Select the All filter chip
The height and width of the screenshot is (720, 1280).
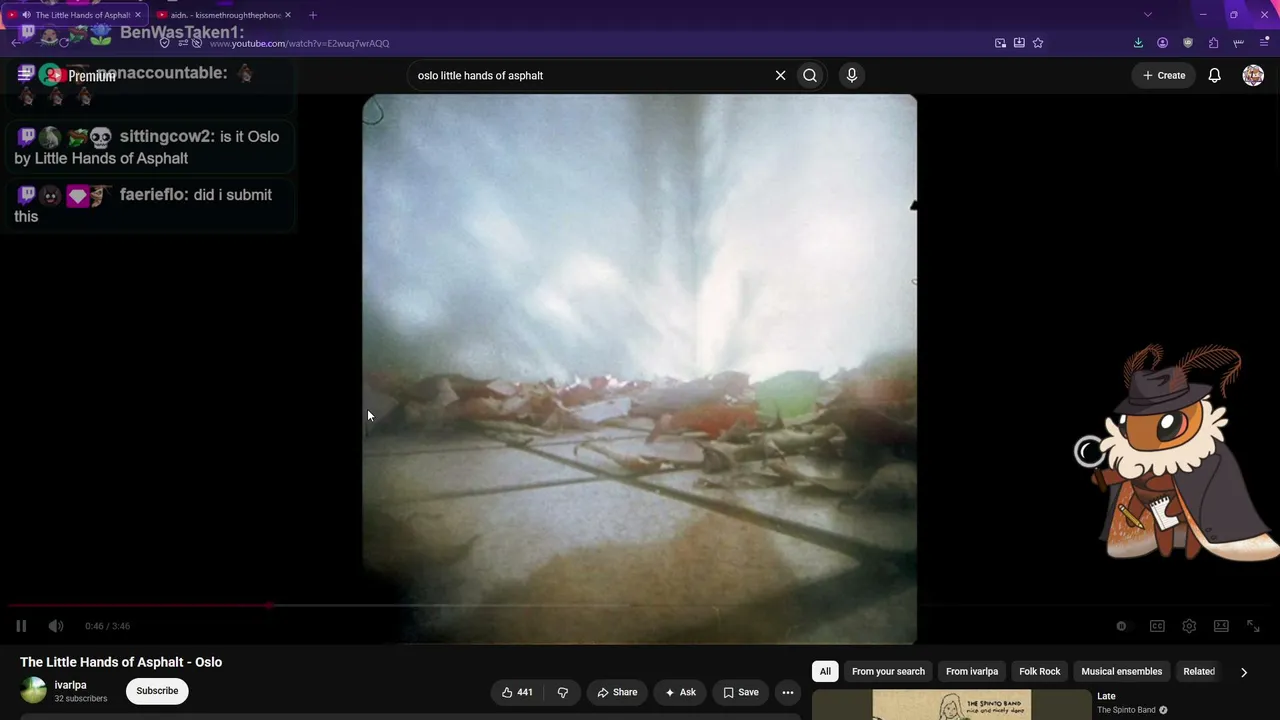(825, 671)
